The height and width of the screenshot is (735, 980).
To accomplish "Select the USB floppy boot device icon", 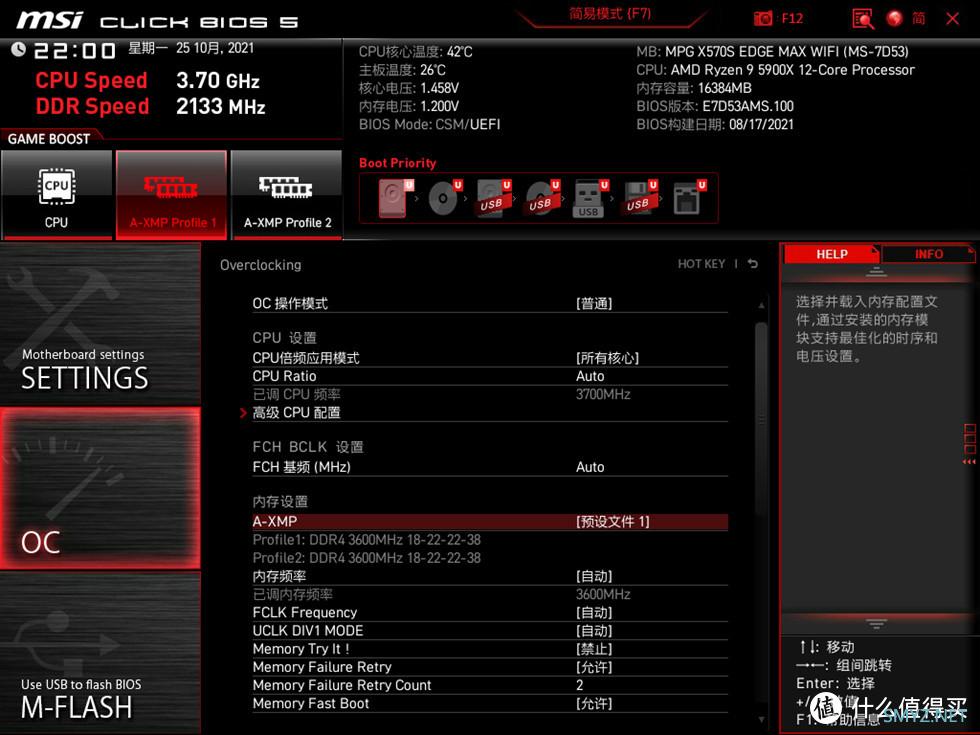I will (x=639, y=198).
